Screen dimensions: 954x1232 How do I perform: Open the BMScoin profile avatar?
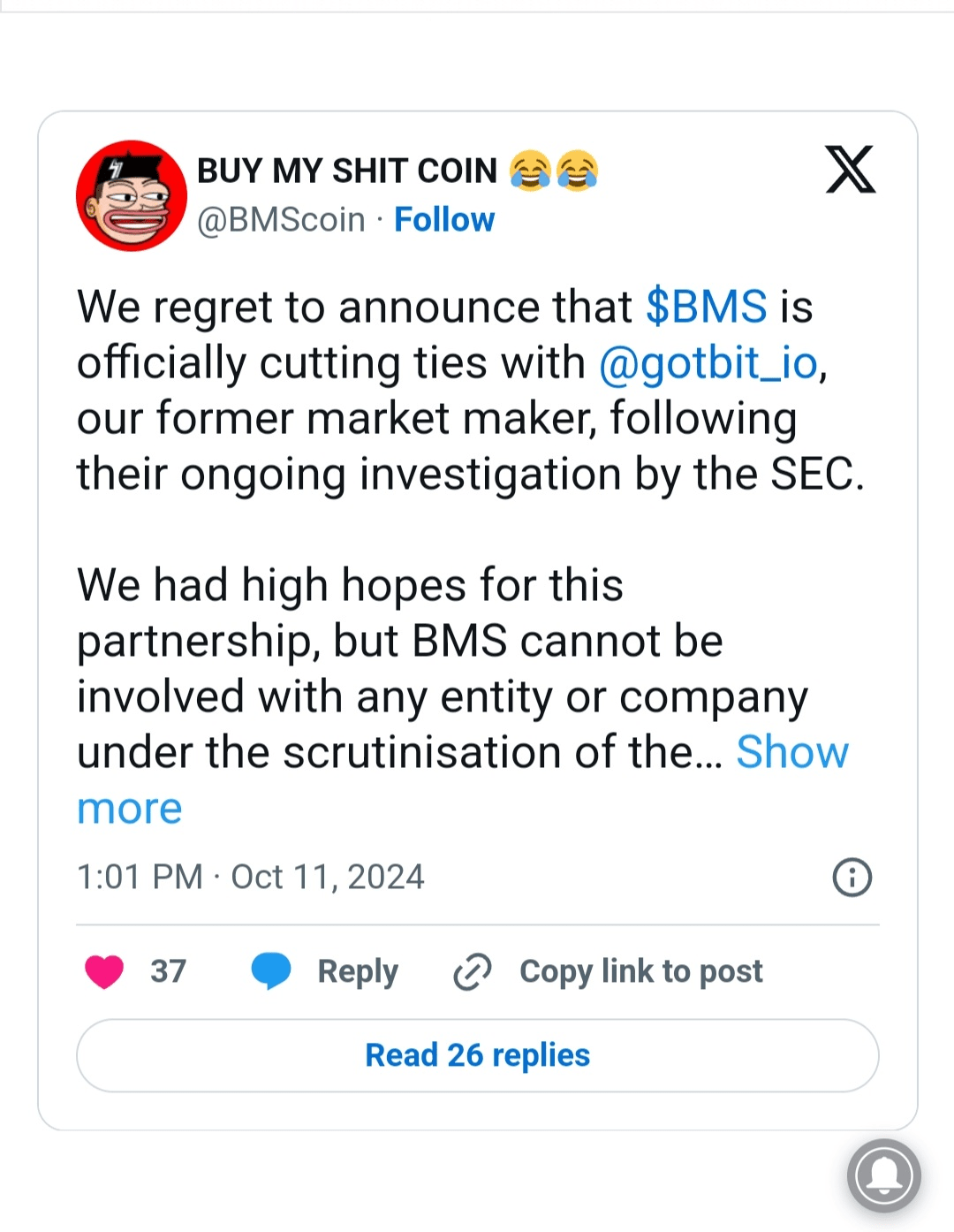[x=132, y=195]
